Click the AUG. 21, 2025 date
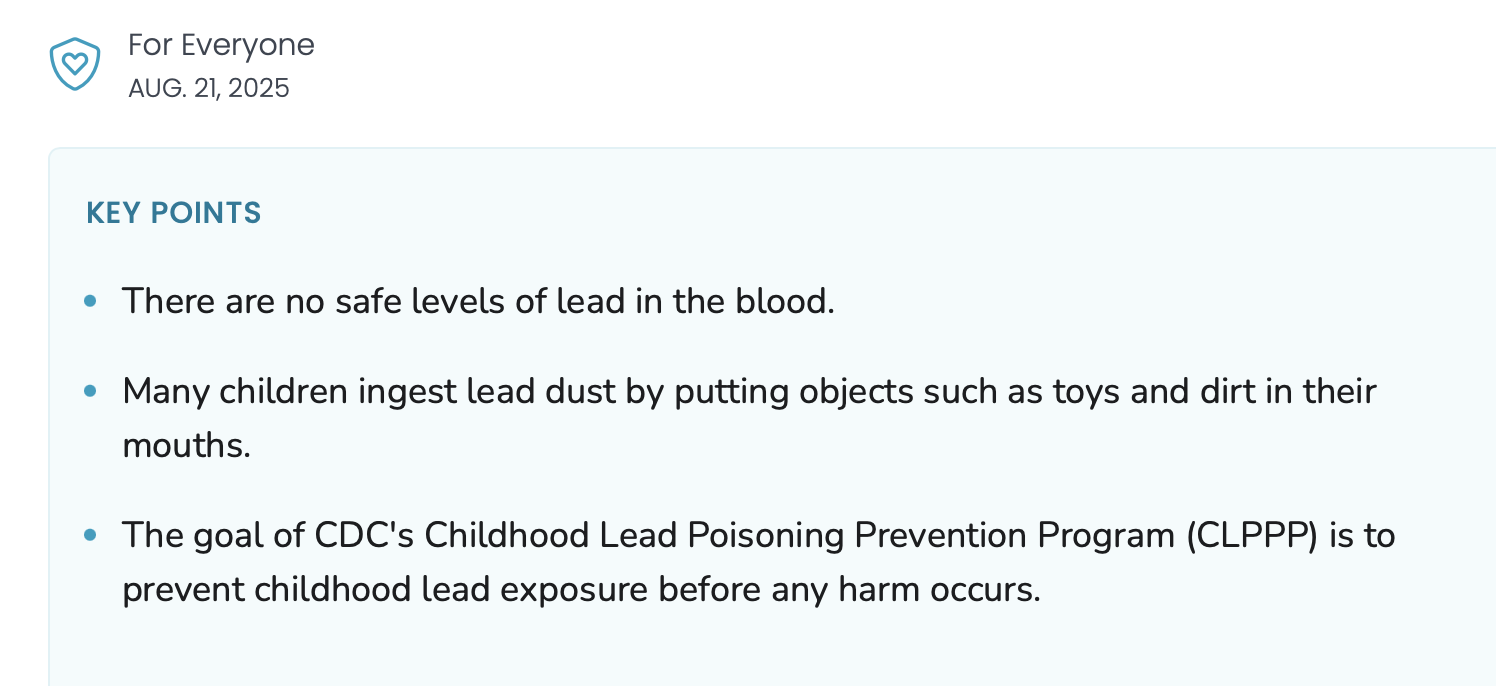 pos(208,89)
